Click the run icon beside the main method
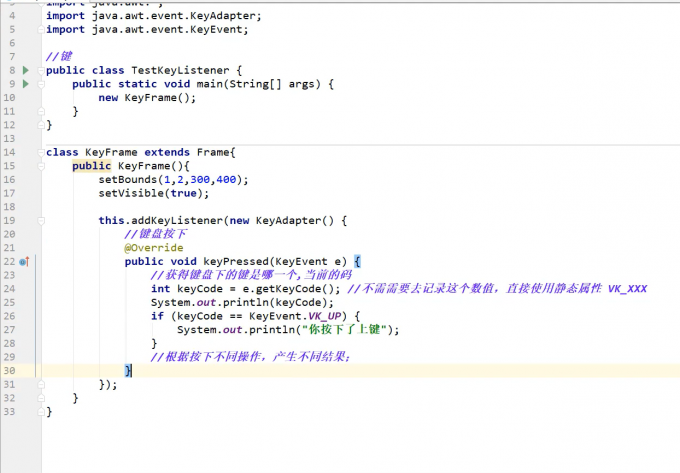680x473 pixels. coord(25,84)
